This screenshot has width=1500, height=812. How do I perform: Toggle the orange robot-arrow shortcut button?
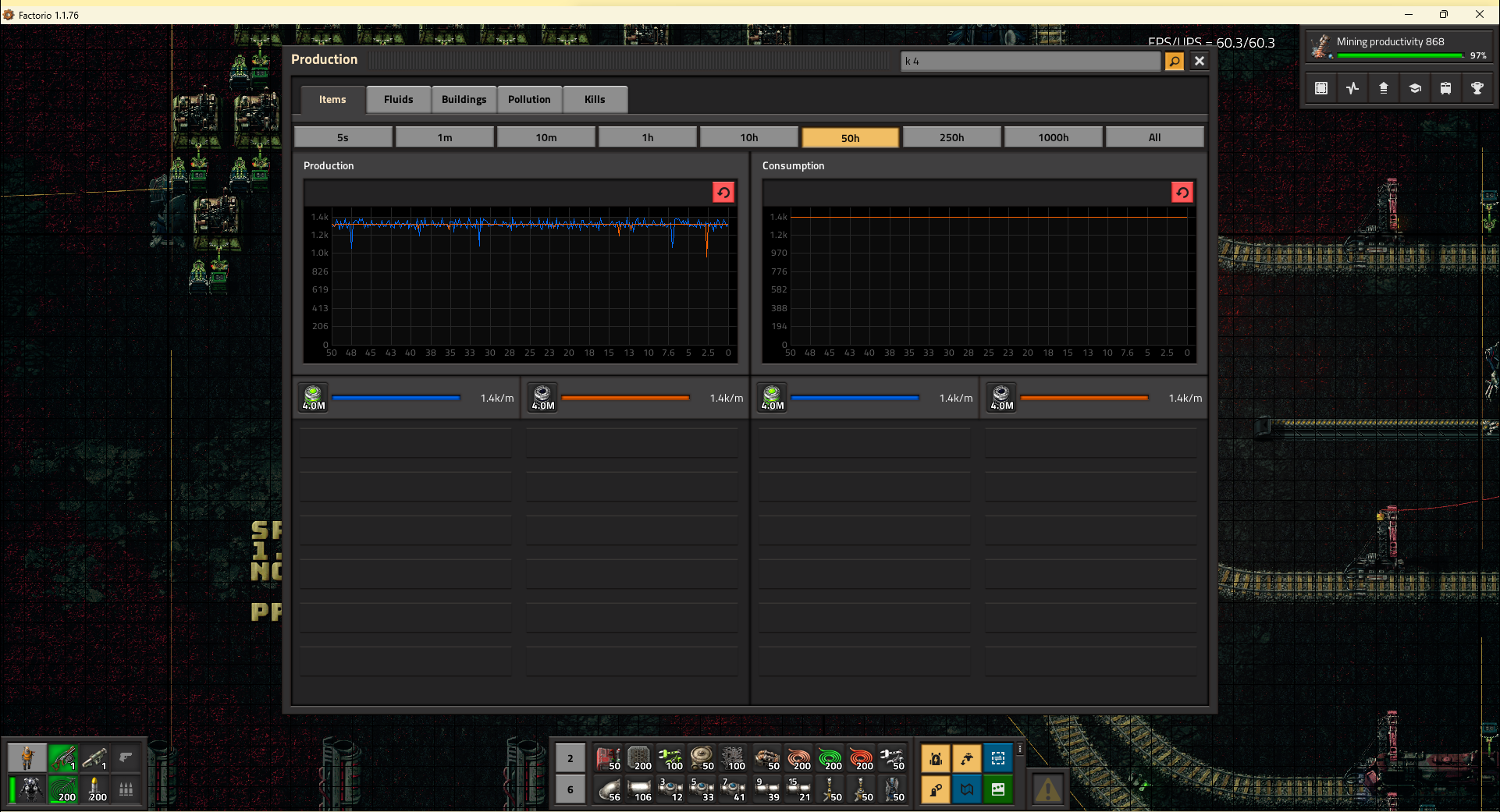(967, 758)
